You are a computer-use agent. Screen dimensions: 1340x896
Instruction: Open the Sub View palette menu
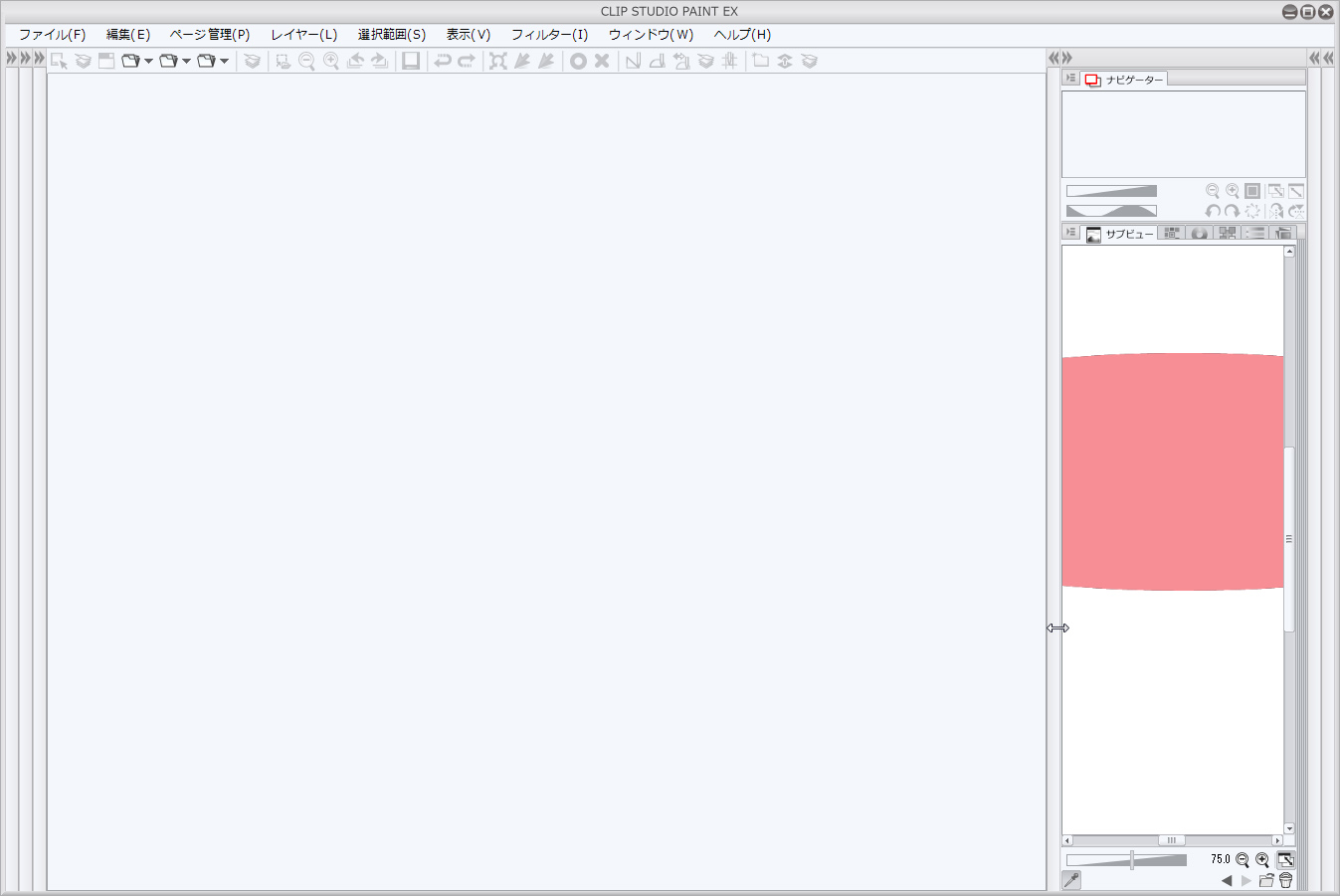point(1070,233)
